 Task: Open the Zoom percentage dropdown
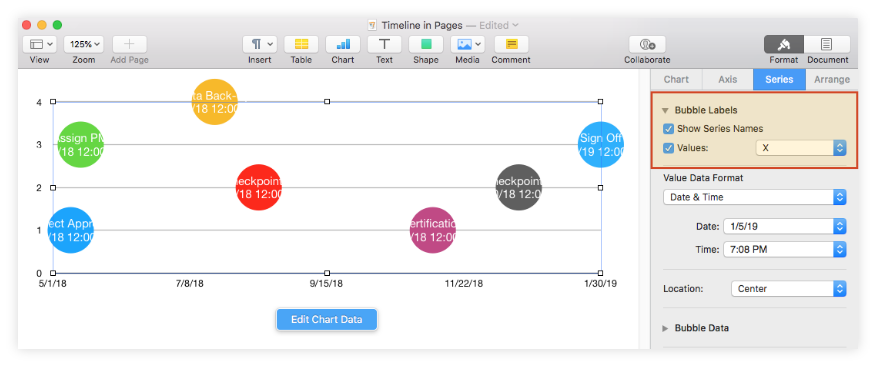(84, 44)
